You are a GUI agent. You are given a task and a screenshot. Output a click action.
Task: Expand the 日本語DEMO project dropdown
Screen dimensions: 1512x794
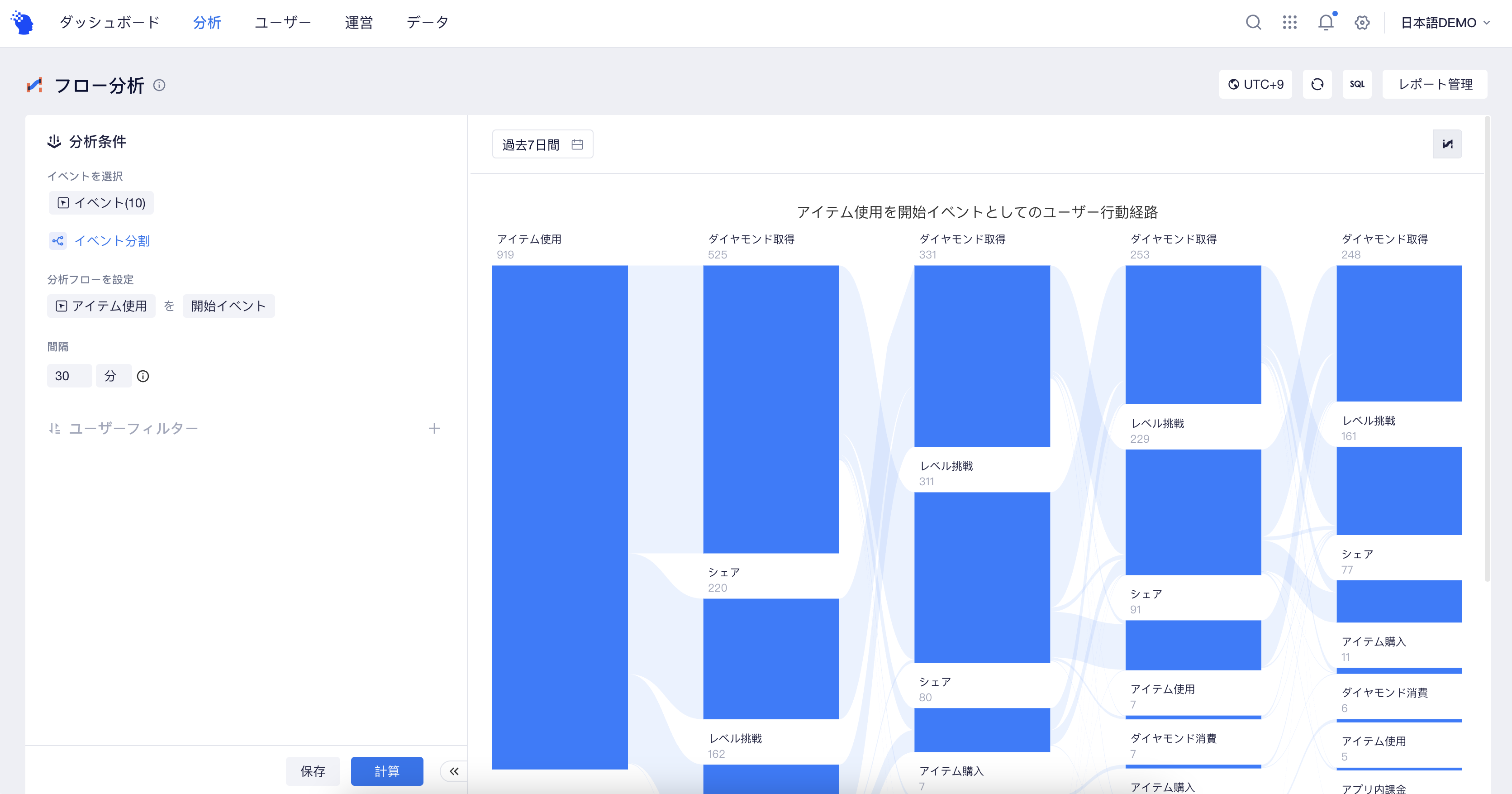pyautogui.click(x=1445, y=23)
